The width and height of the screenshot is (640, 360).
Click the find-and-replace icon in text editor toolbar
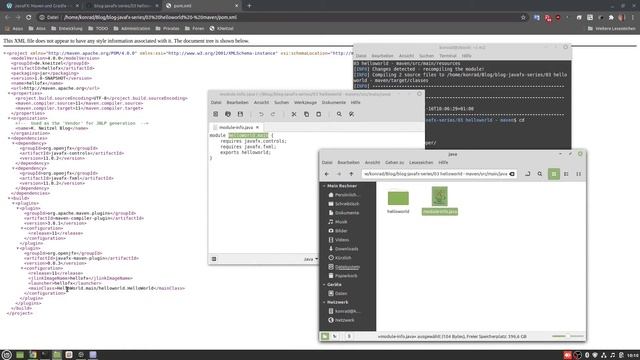point(351,114)
